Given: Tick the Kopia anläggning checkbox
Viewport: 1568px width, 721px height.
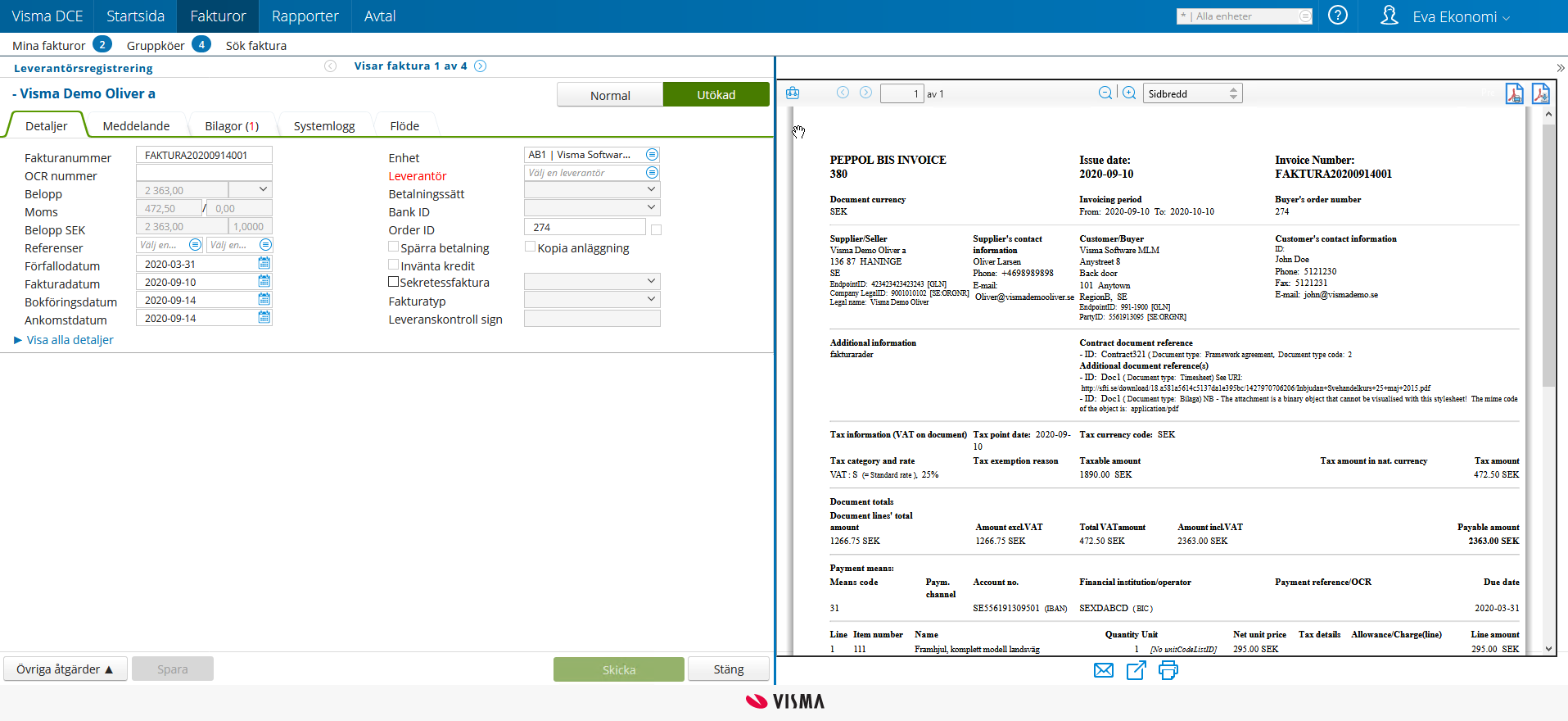Looking at the screenshot, I should pyautogui.click(x=531, y=247).
